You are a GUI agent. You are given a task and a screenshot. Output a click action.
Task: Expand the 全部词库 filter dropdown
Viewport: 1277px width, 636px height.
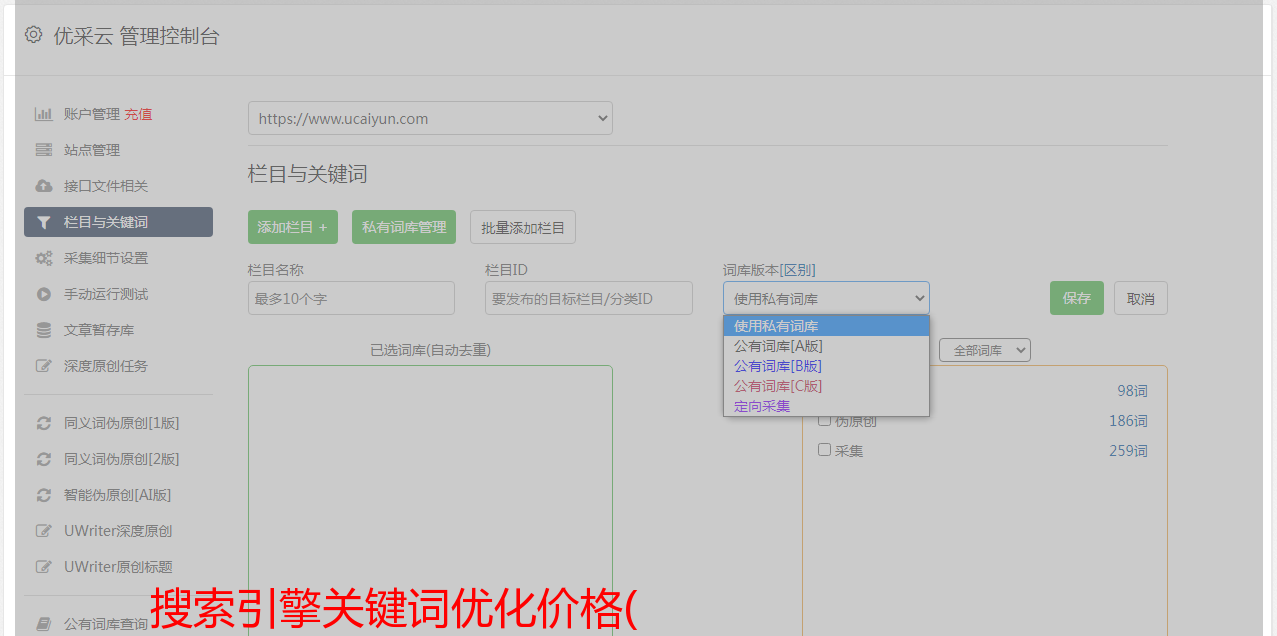click(x=984, y=350)
